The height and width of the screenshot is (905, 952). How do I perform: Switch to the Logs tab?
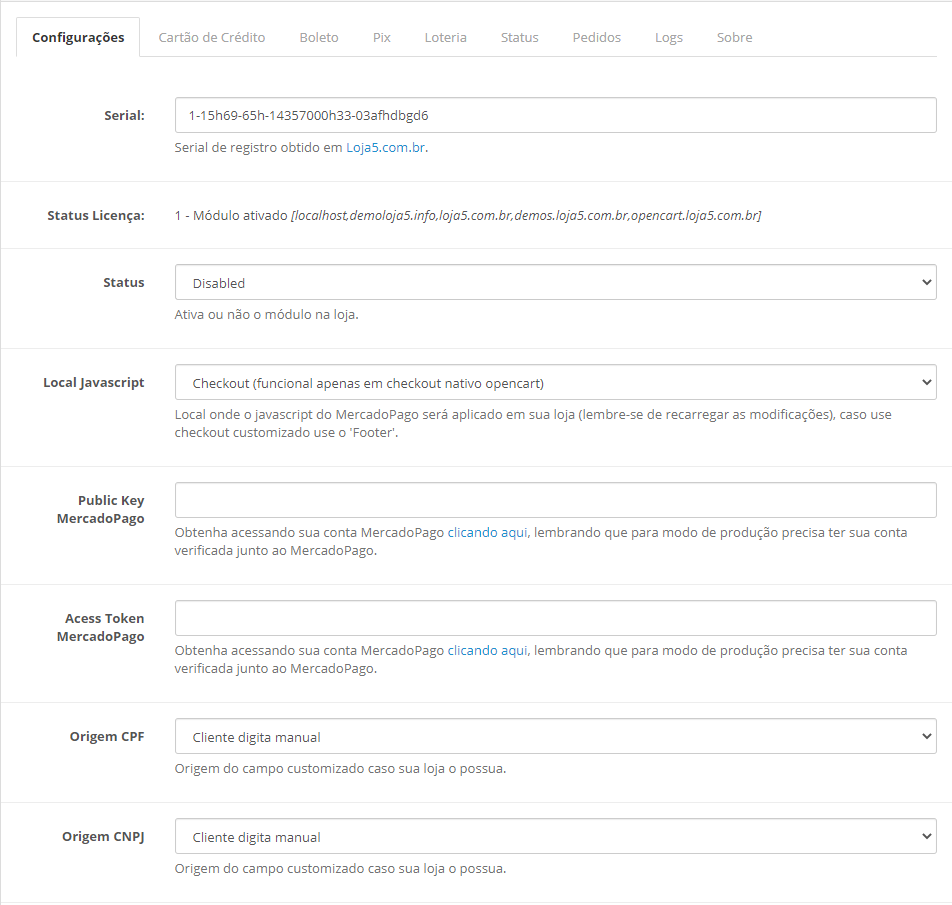click(x=669, y=38)
